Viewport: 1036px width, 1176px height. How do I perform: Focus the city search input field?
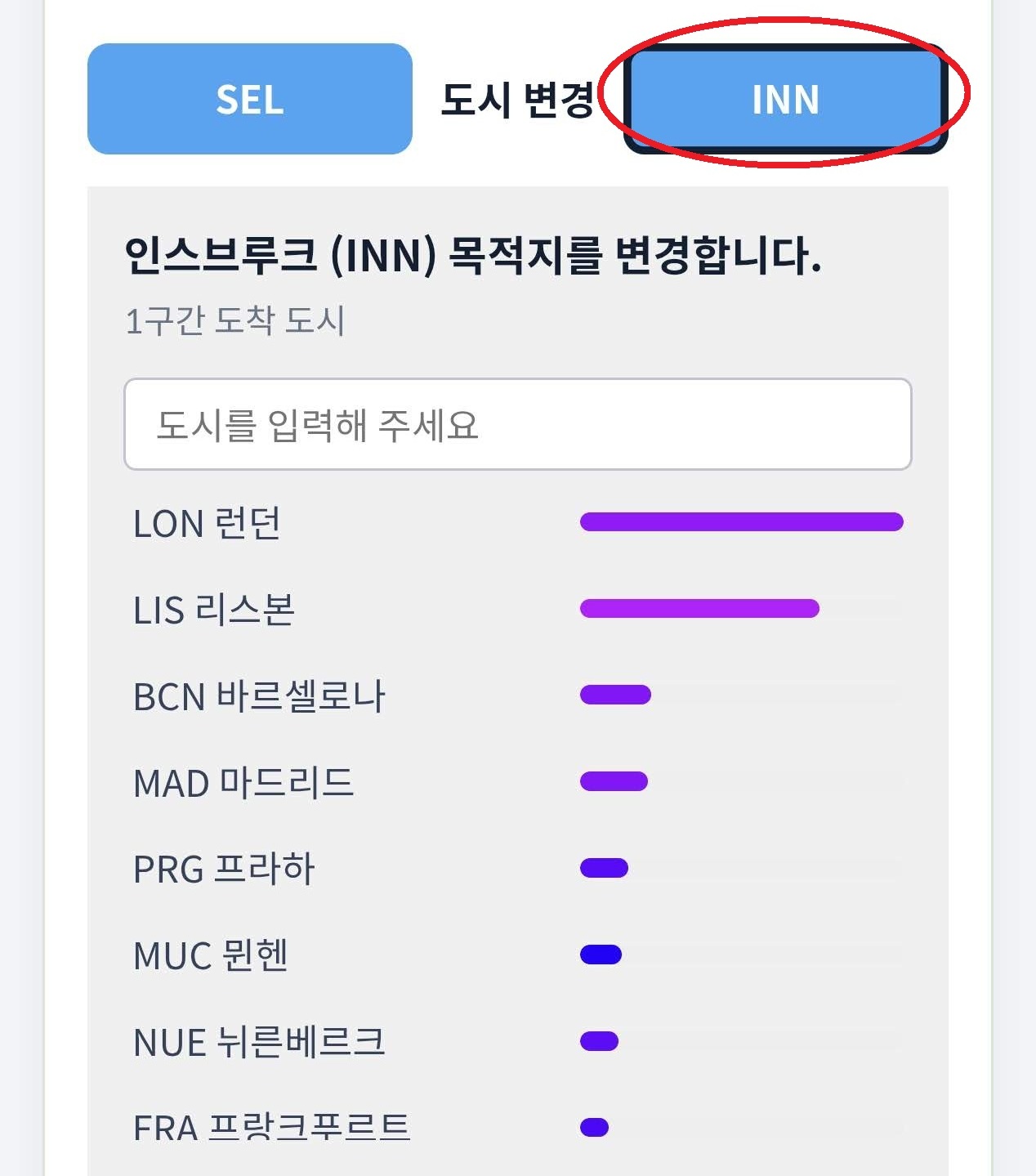tap(517, 424)
